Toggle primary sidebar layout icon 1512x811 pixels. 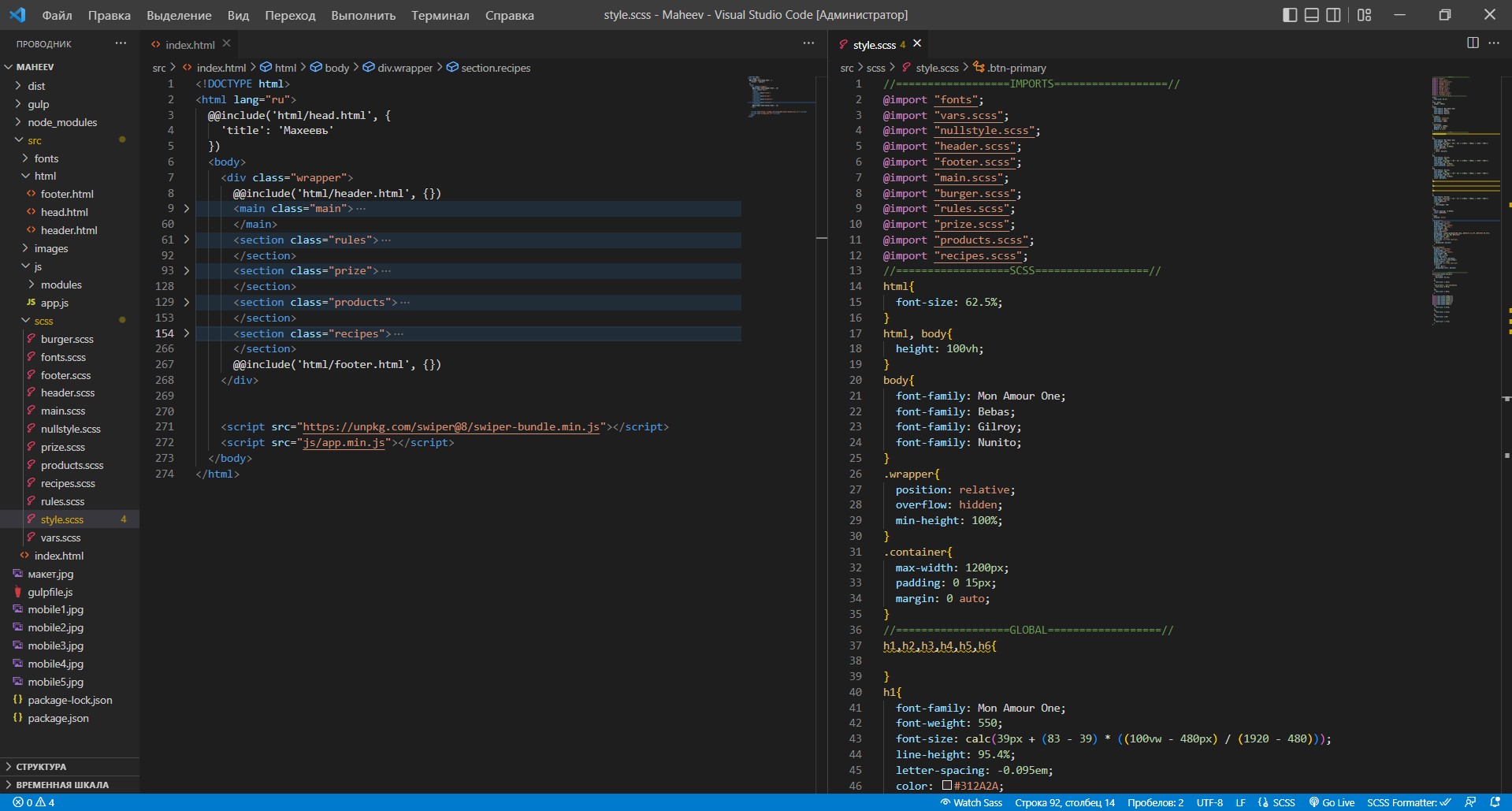[1290, 15]
